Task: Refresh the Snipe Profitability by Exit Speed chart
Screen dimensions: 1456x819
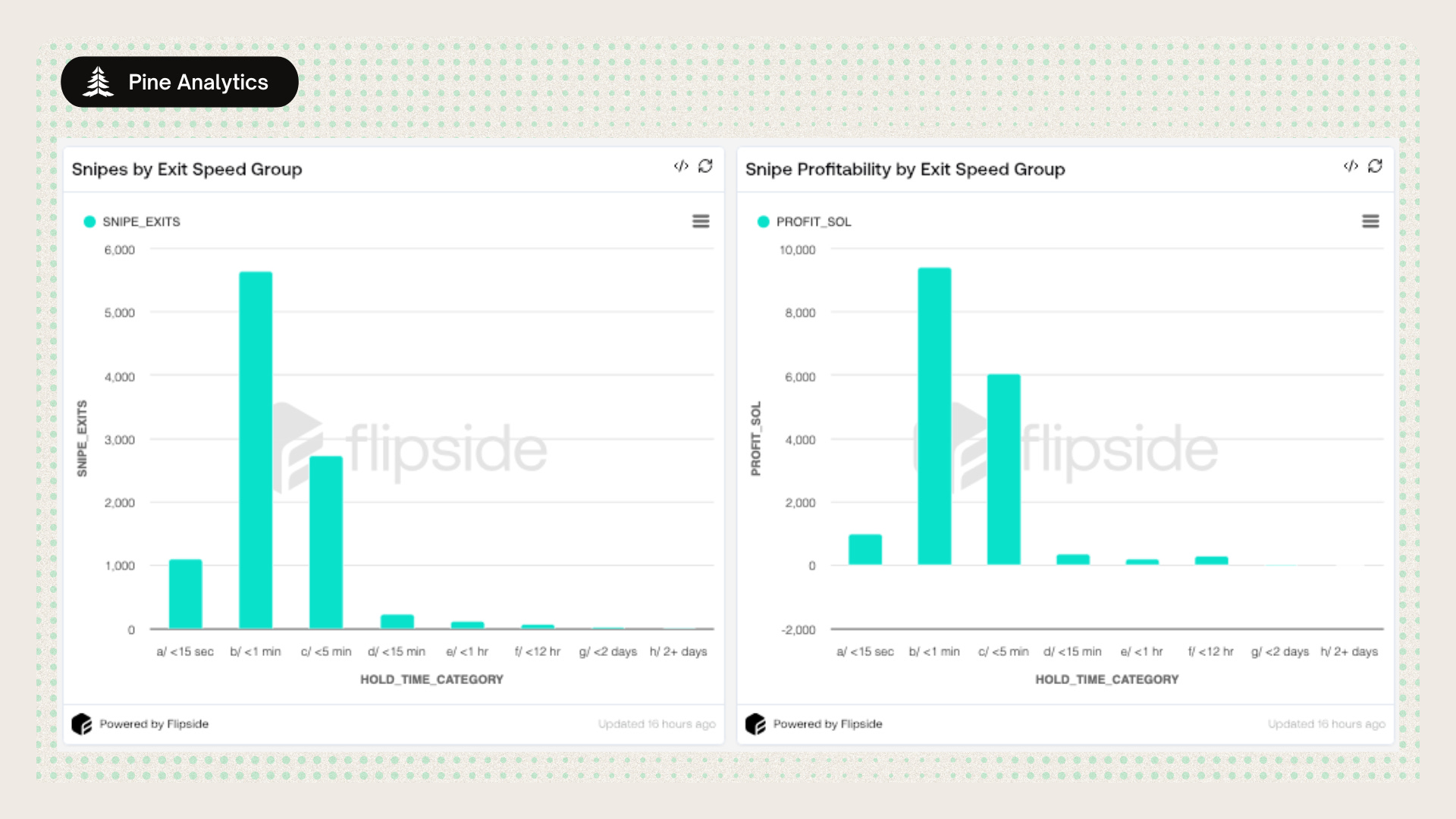Action: point(1375,166)
